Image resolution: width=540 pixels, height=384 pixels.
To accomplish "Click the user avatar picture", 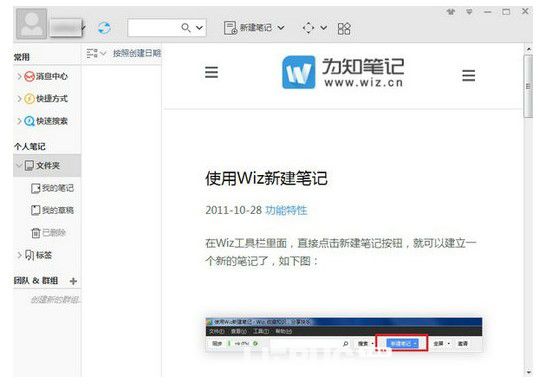I will [x=31, y=24].
